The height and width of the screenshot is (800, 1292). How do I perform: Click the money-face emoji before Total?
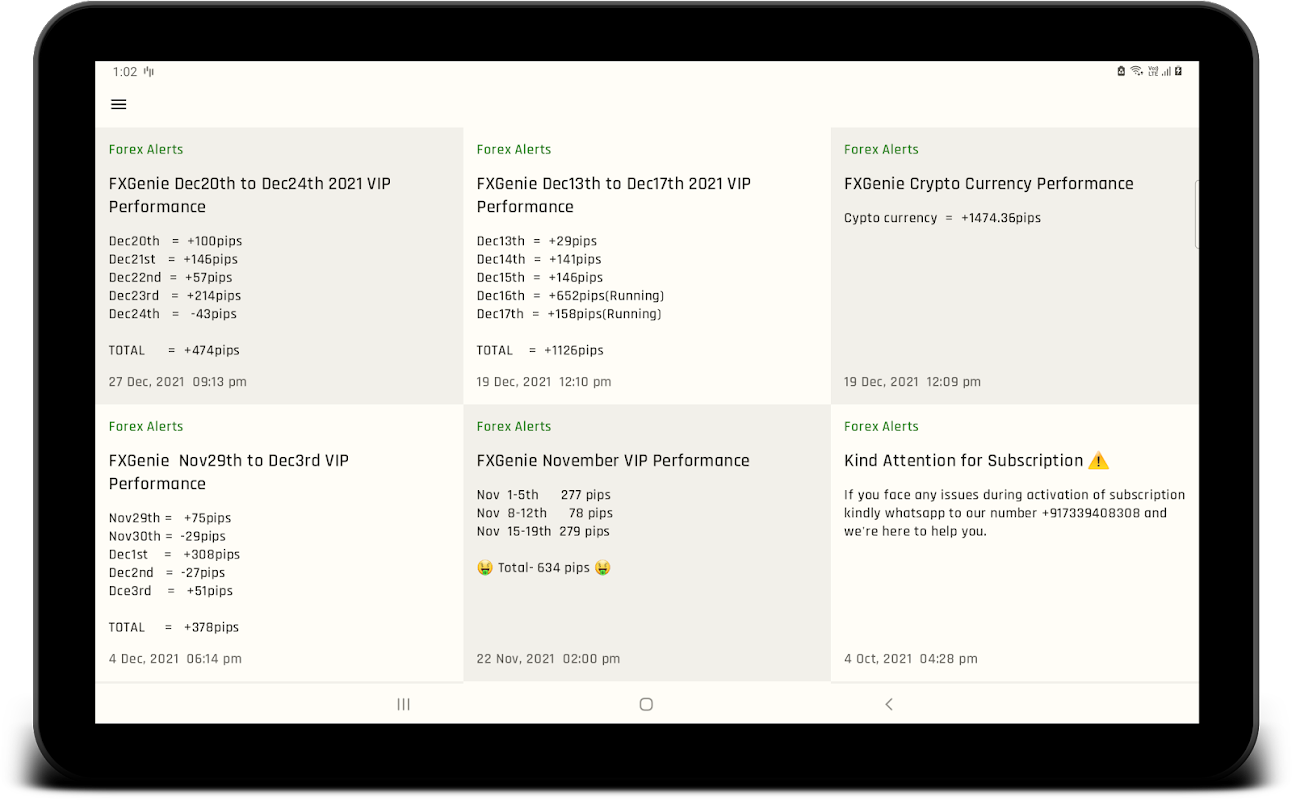(x=485, y=568)
